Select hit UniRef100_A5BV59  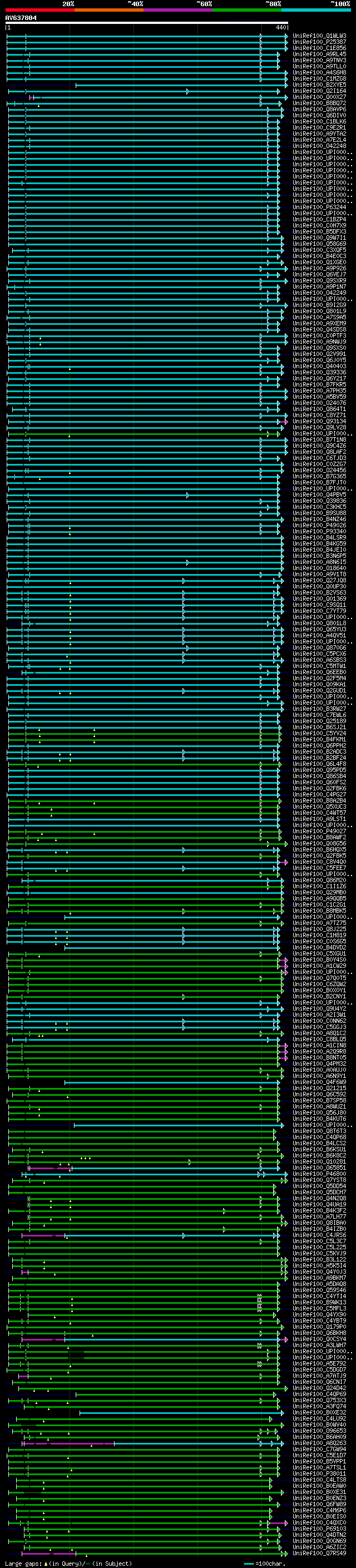[x=319, y=397]
